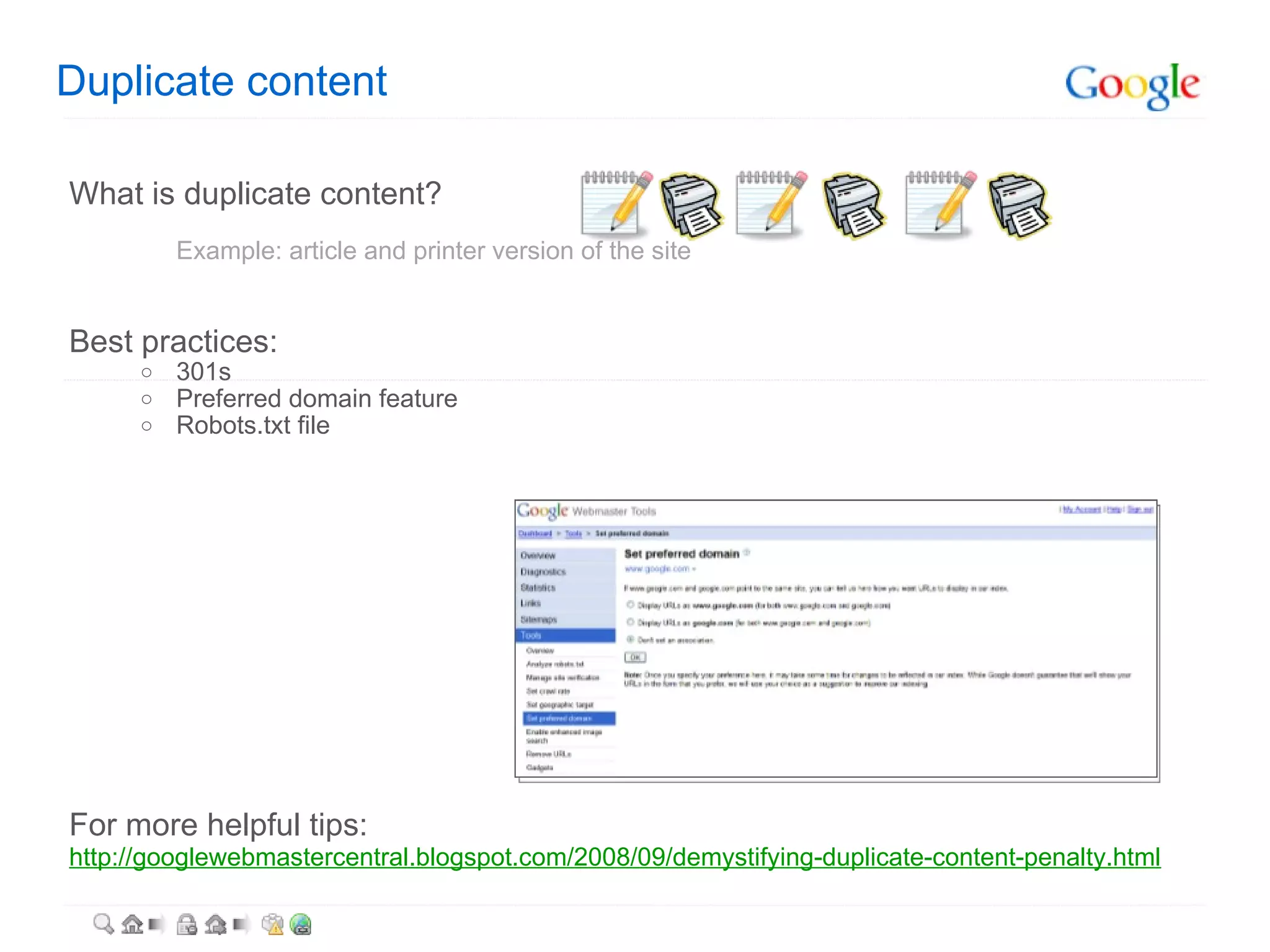This screenshot has width=1270, height=952.
Task: Open Manage site verification submenu item
Action: click(562, 677)
